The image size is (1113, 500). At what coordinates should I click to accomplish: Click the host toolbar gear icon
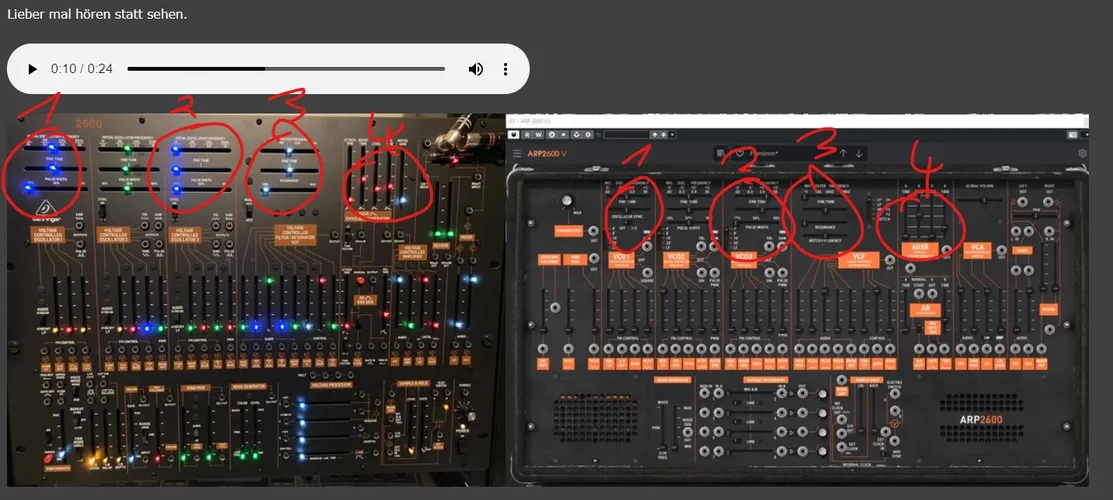tap(588, 135)
